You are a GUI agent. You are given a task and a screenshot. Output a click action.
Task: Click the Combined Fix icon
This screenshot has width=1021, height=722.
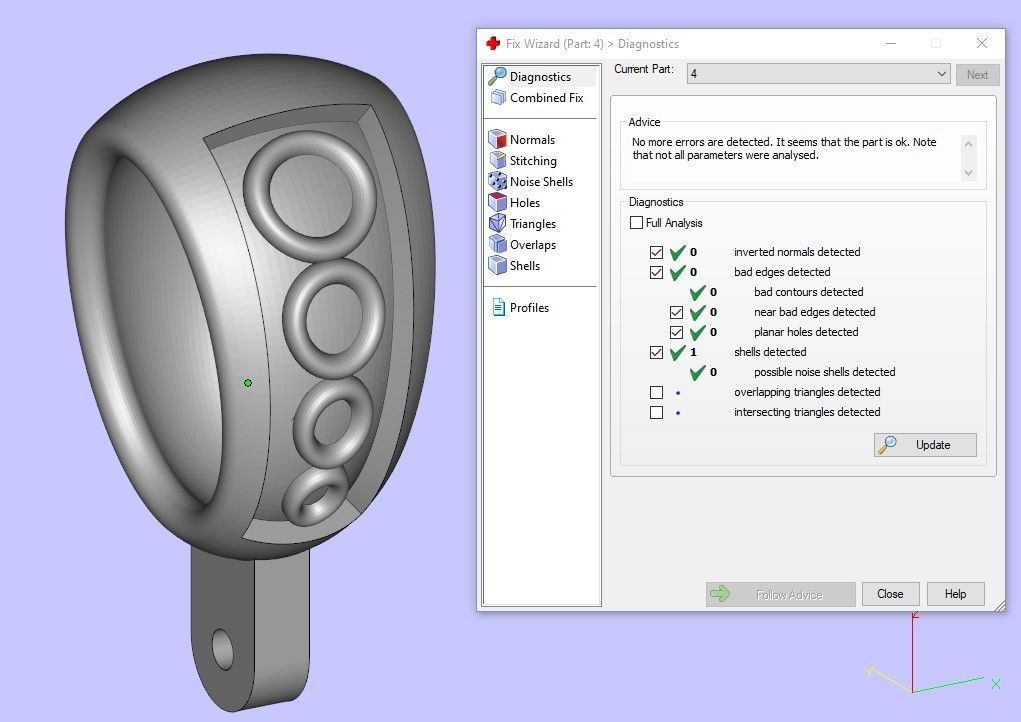coord(498,98)
